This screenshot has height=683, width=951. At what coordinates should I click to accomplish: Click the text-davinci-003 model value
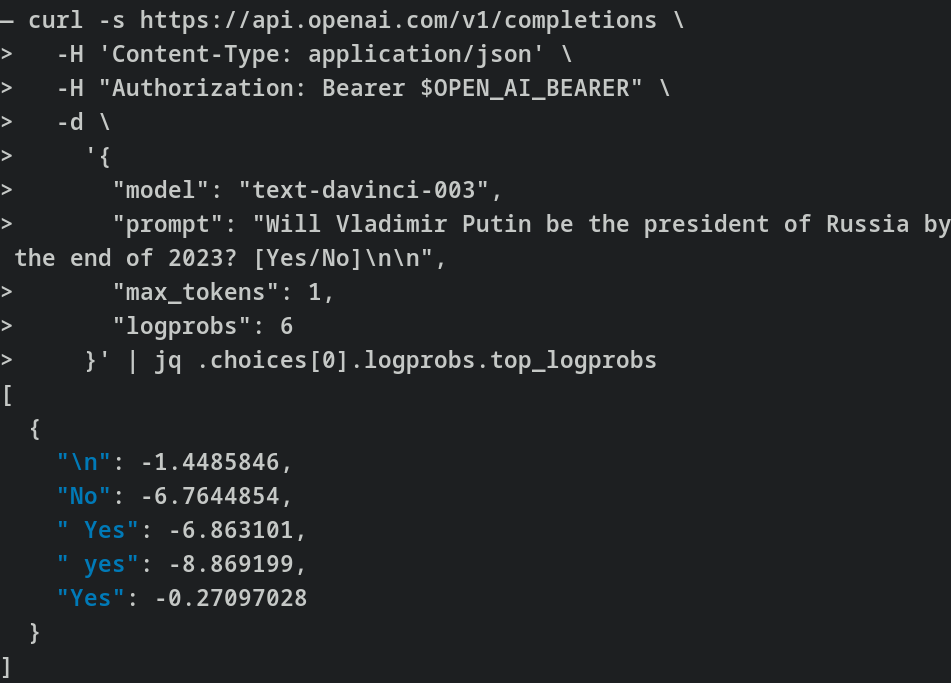click(364, 190)
